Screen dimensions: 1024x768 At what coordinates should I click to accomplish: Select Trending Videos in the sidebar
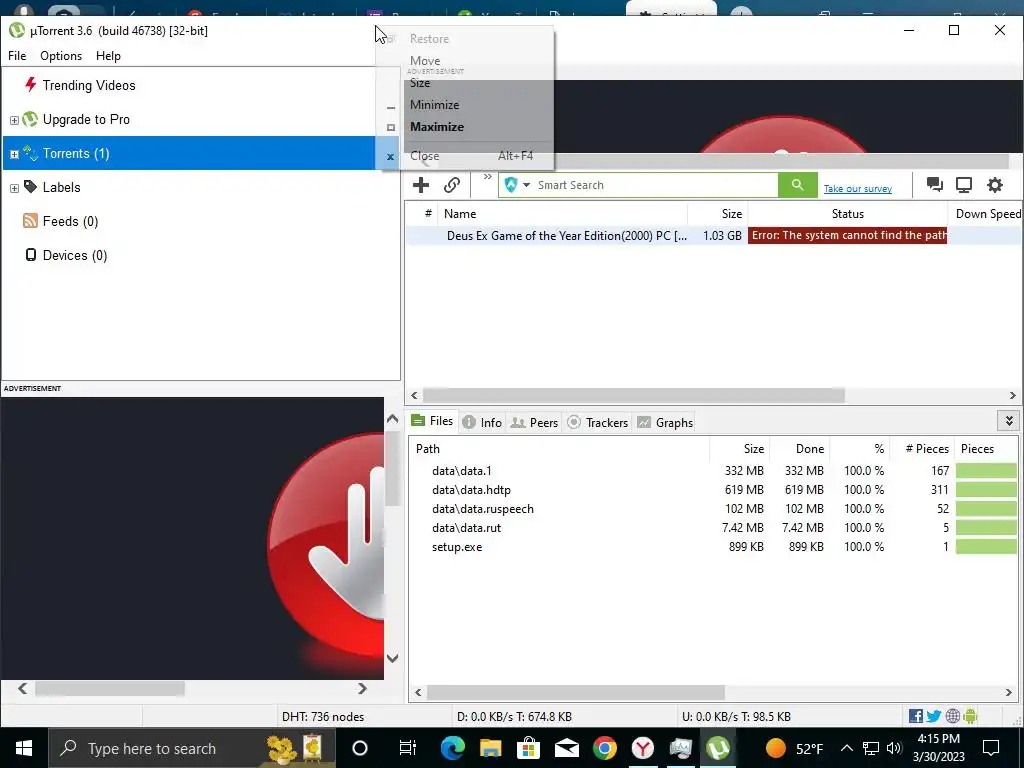(89, 85)
